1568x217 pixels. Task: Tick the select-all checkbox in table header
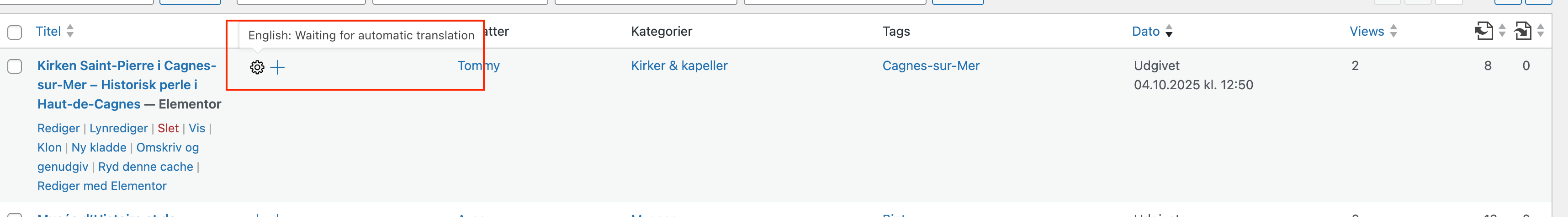(15, 32)
